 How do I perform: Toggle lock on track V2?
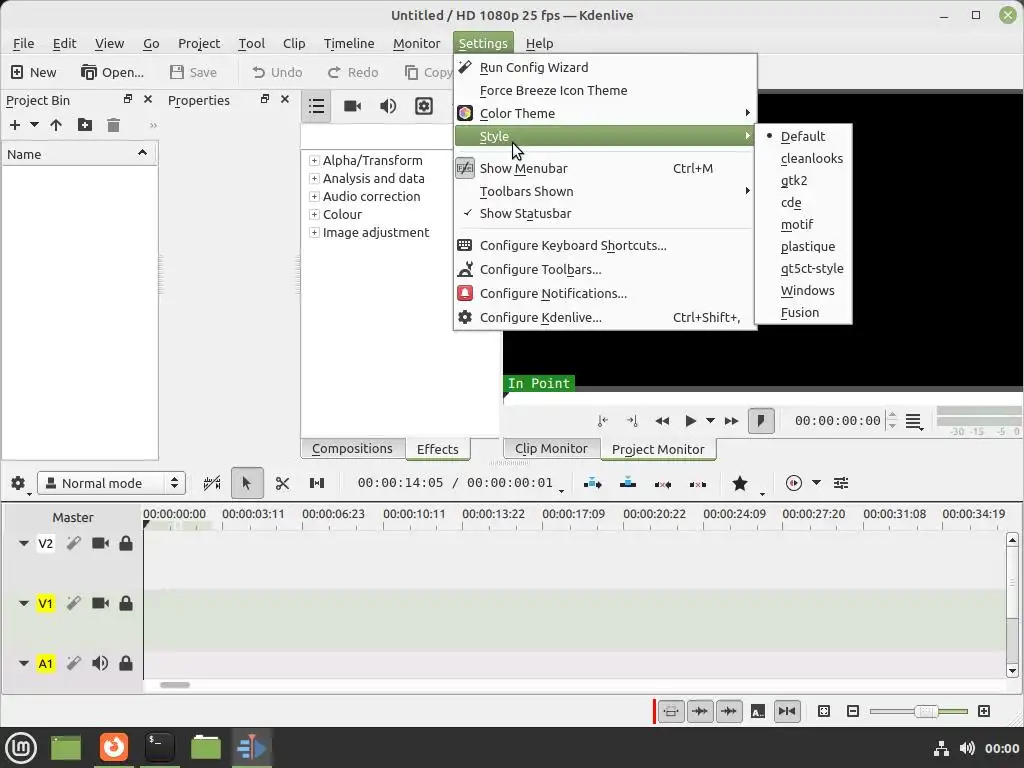[x=126, y=543]
